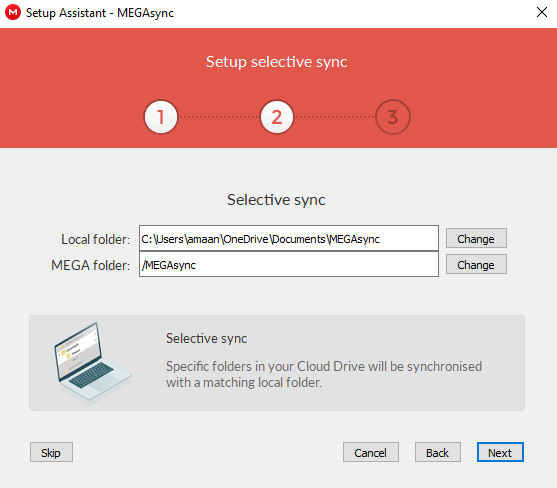Change the MEGA folder location
Screen dimensions: 557x488
tap(476, 264)
